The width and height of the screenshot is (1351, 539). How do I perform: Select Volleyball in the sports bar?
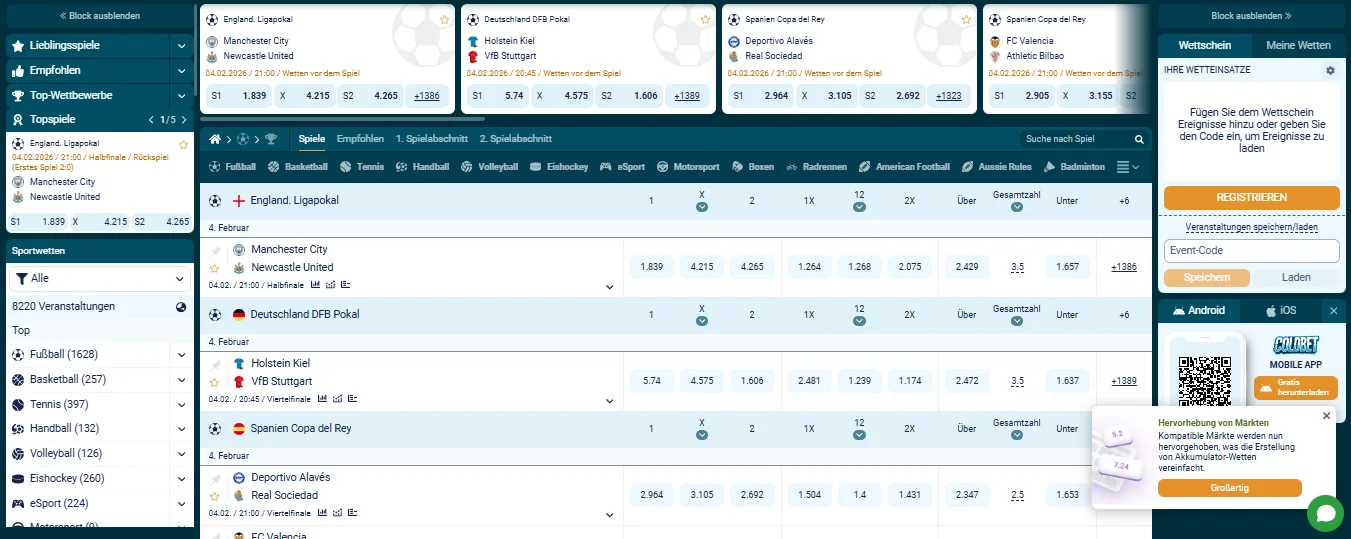tap(489, 167)
